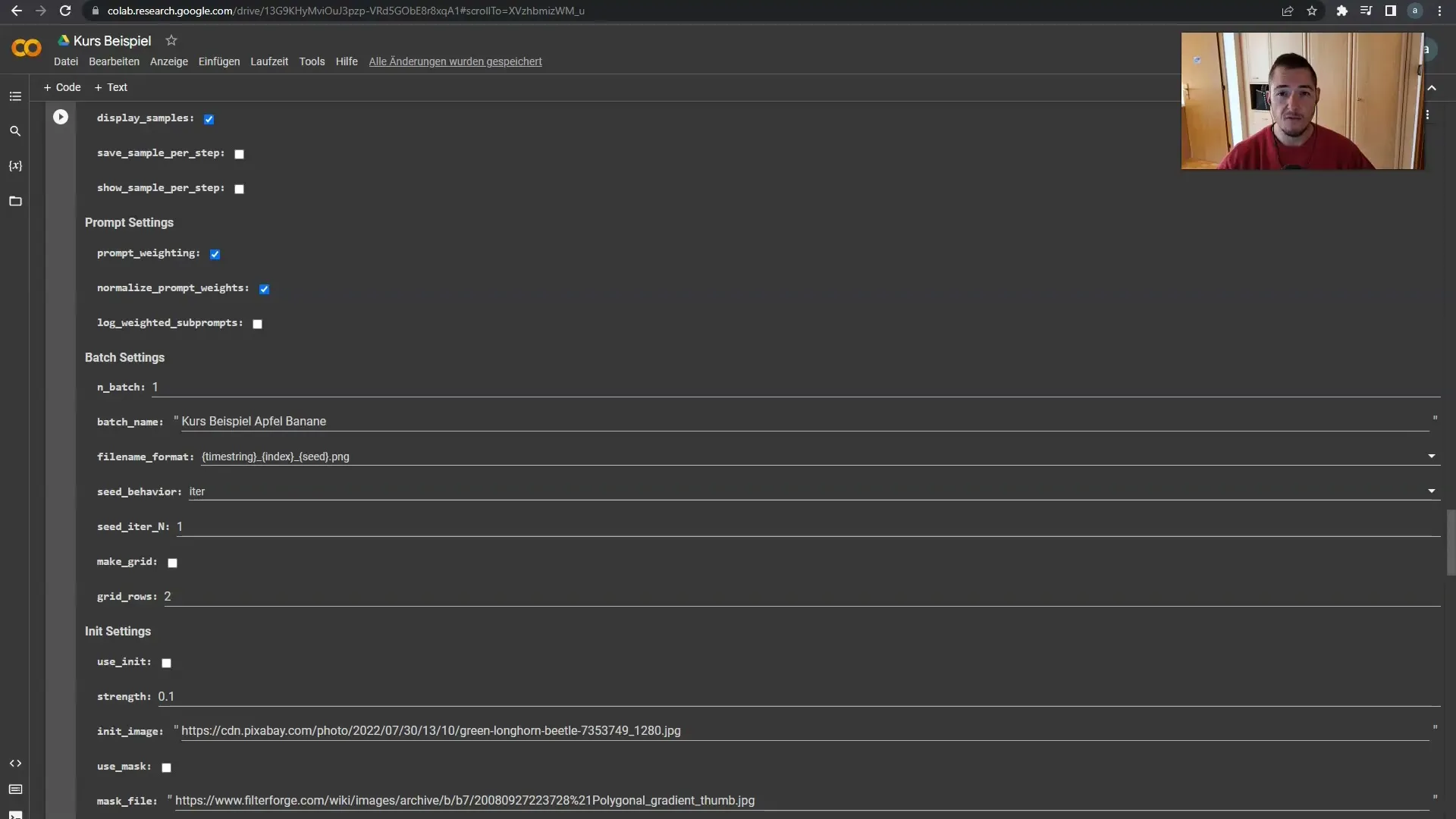1456x819 pixels.
Task: Enable make_grid checkbox
Action: tap(173, 563)
